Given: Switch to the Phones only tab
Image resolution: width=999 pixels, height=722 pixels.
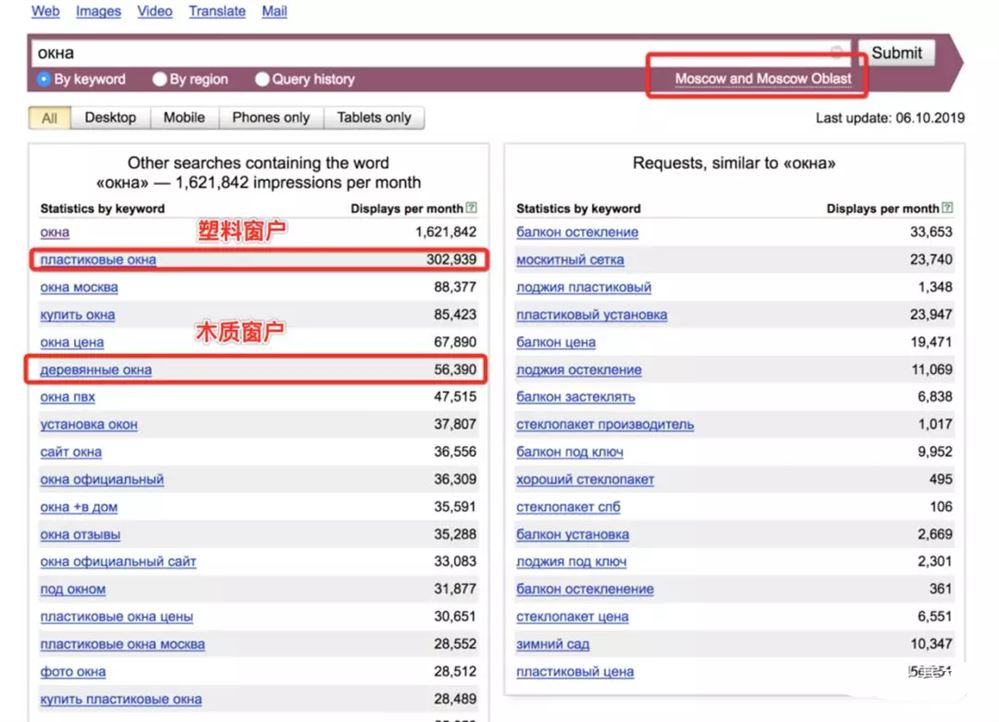Looking at the screenshot, I should (271, 118).
